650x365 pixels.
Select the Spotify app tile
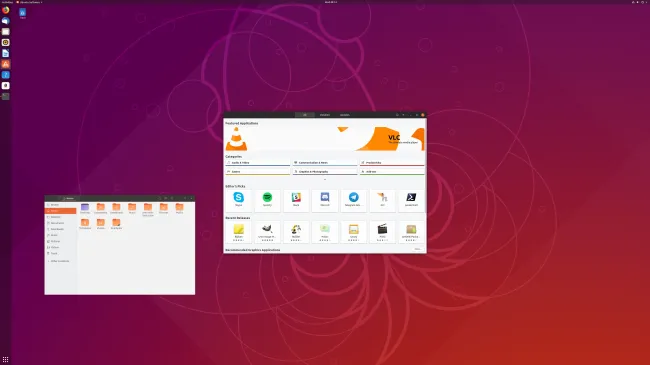(x=267, y=200)
